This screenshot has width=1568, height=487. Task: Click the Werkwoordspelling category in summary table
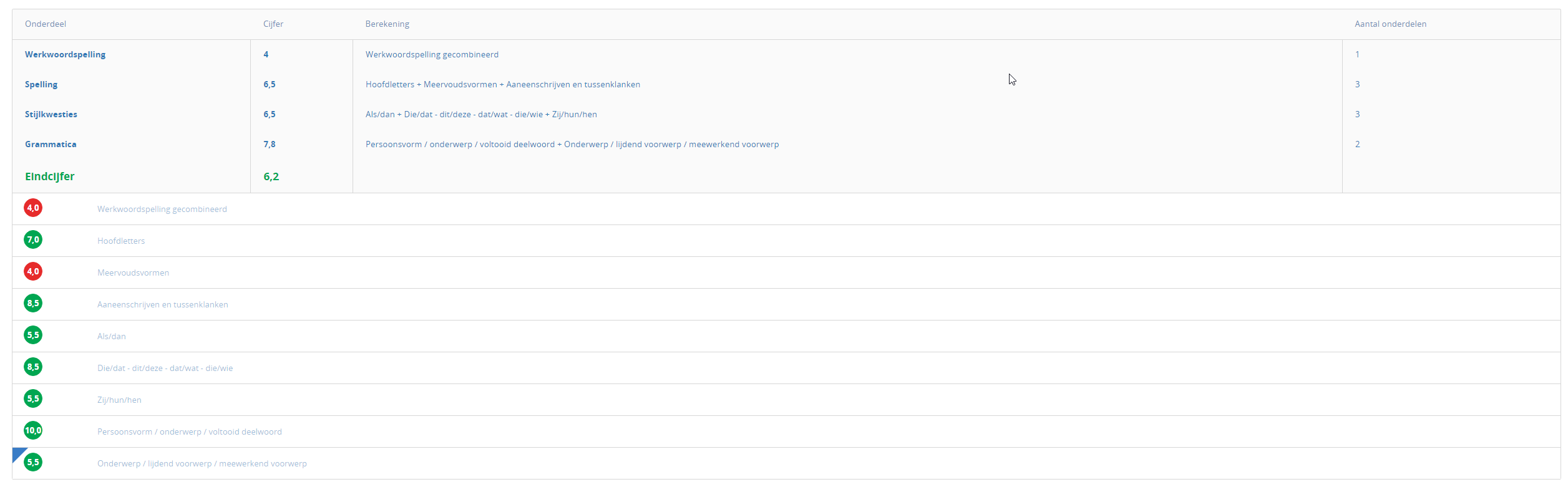(x=66, y=55)
